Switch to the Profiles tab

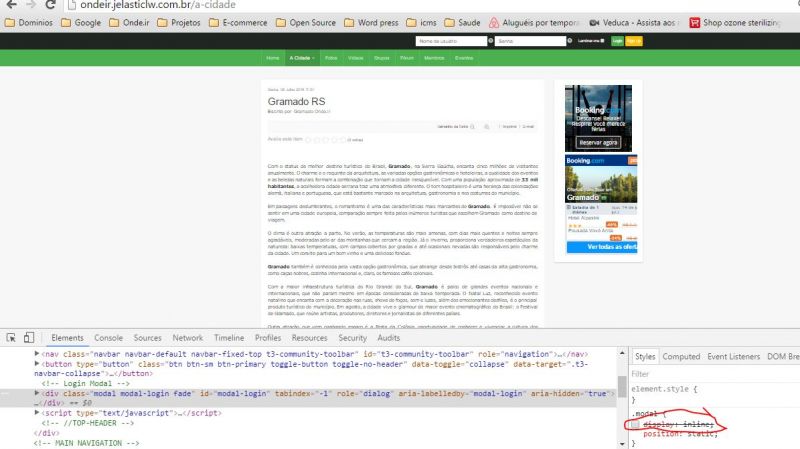point(268,338)
